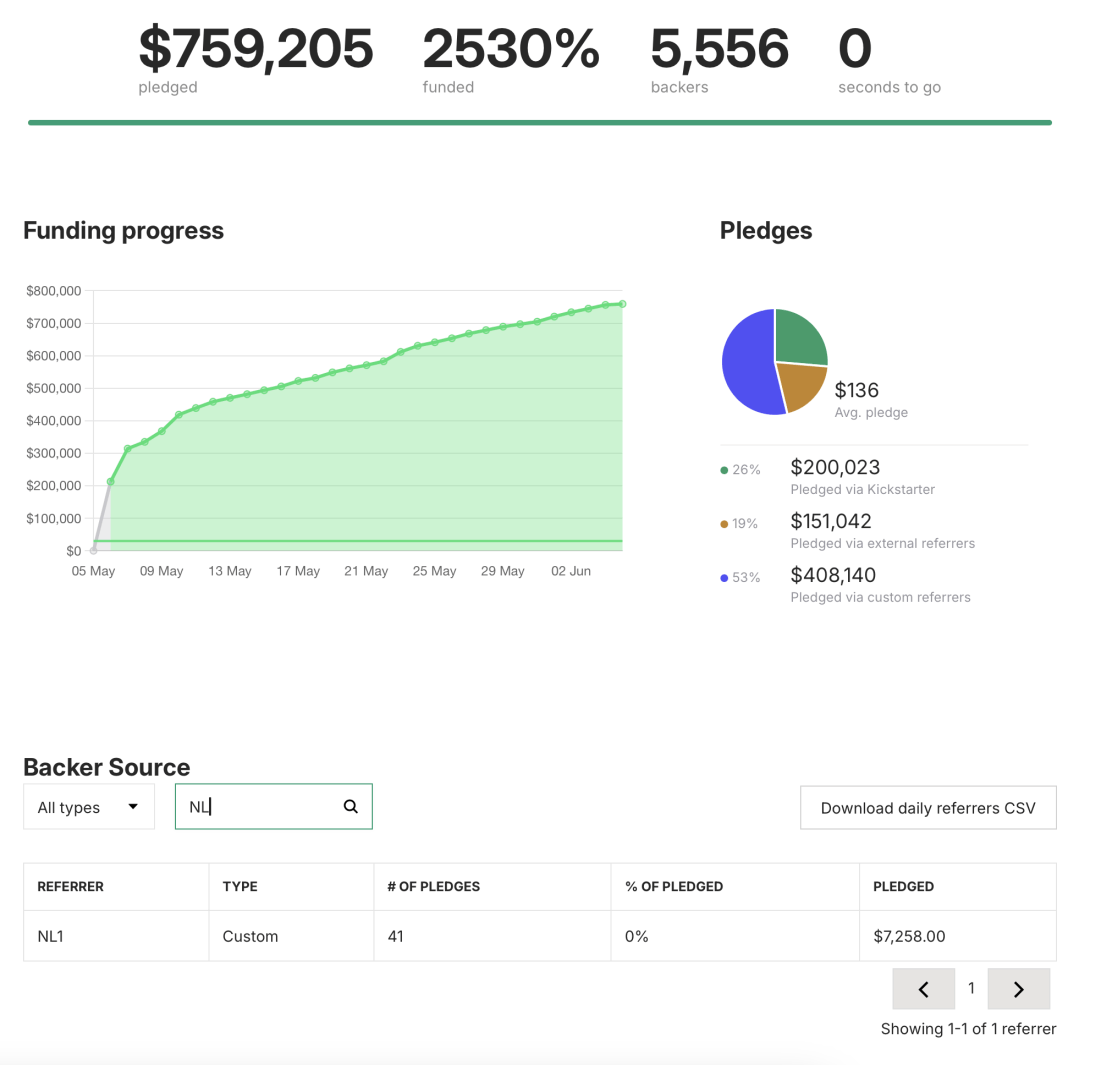
Task: Click Download daily referrers CSV
Action: (927, 807)
